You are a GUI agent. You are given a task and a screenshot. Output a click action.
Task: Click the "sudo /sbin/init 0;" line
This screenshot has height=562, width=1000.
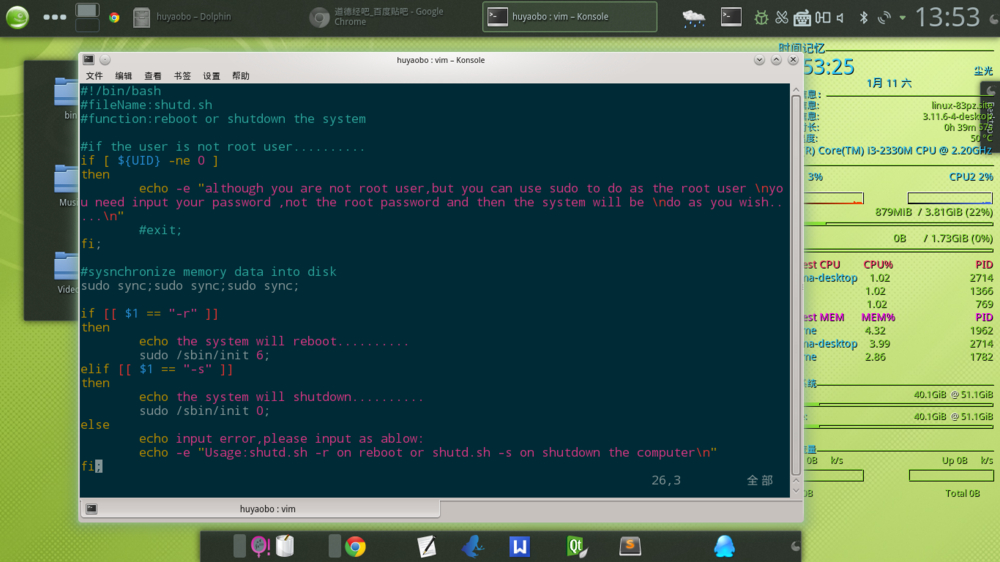tap(205, 411)
